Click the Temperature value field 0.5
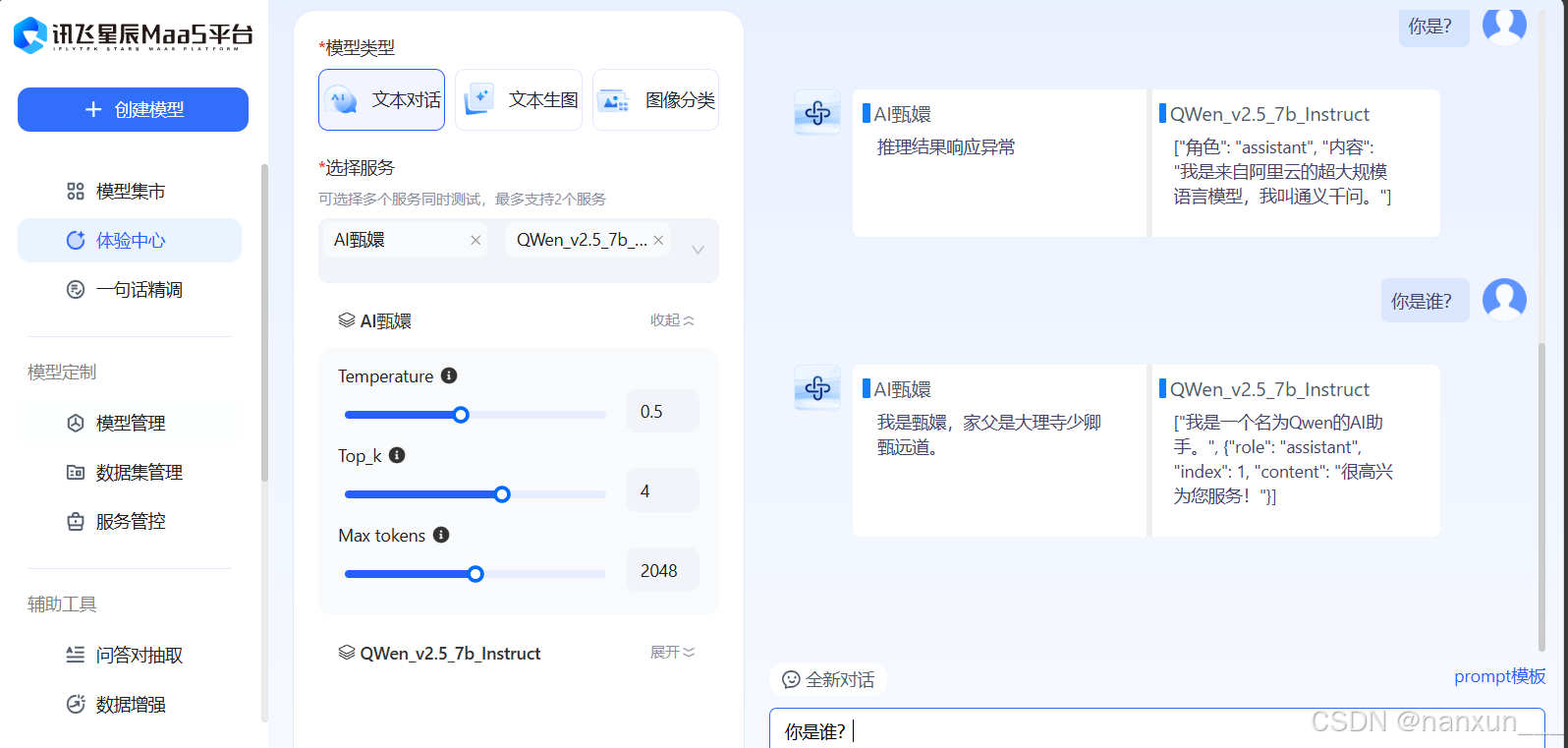 pyautogui.click(x=662, y=411)
